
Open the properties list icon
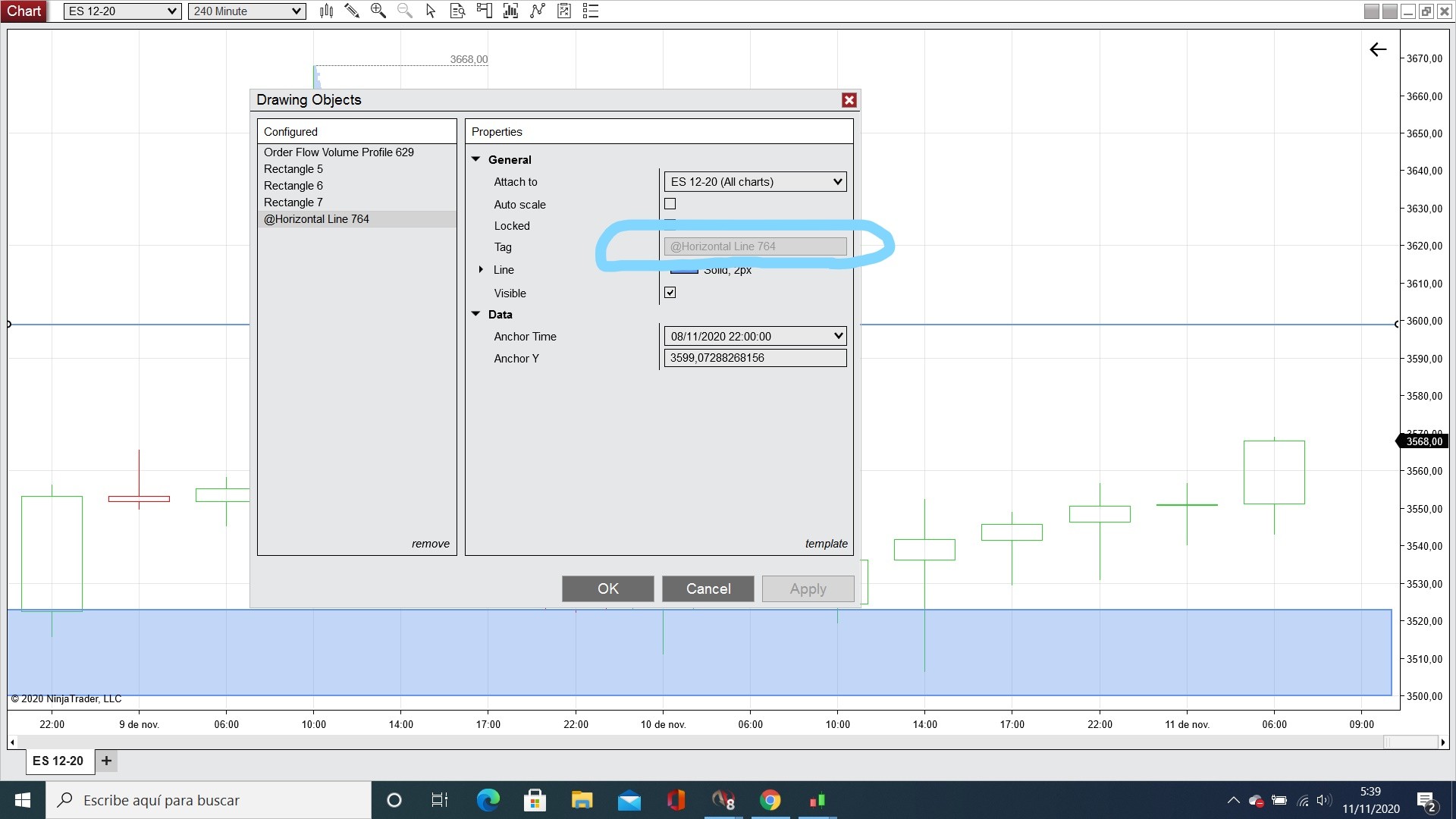[x=591, y=11]
